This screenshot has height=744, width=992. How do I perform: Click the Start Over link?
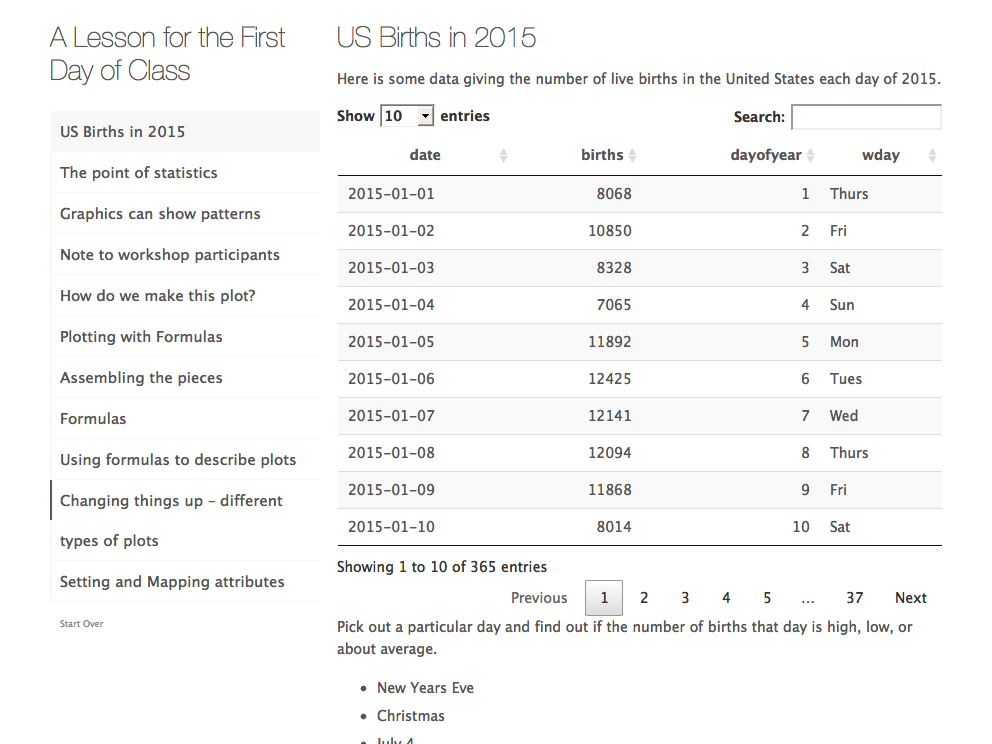(81, 624)
